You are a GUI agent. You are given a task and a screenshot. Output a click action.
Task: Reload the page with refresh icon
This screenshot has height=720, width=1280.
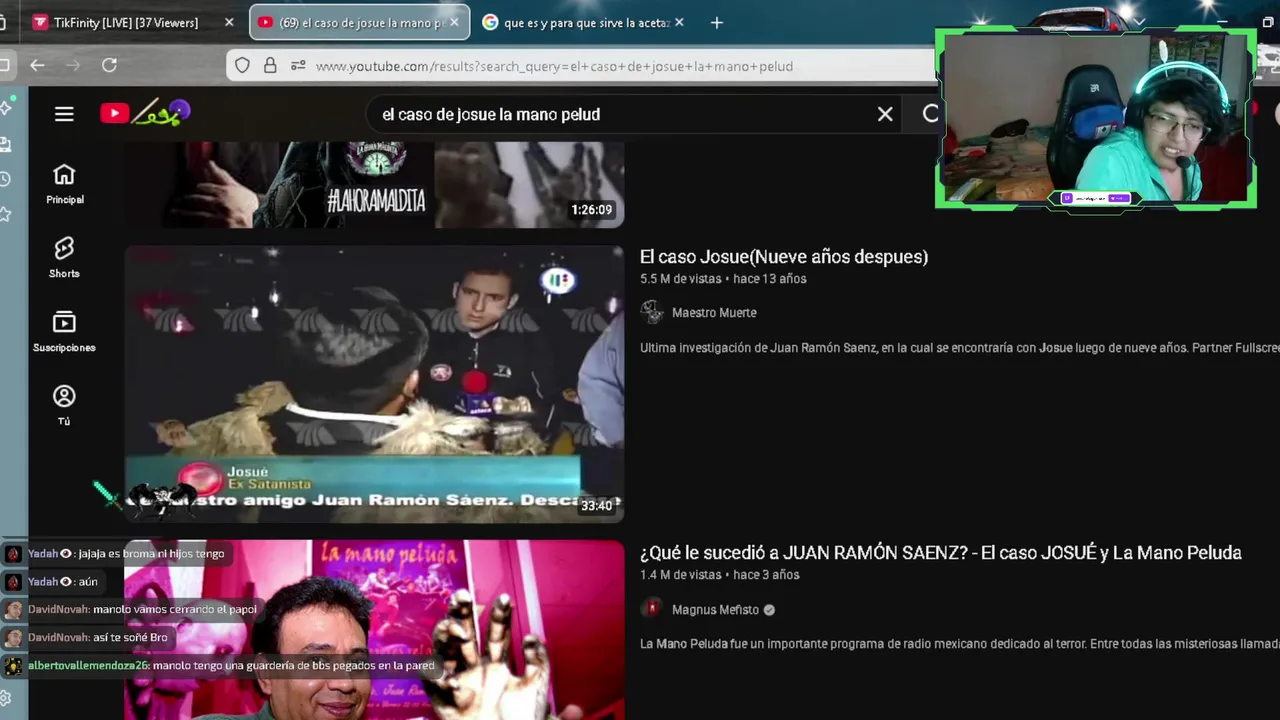(x=109, y=65)
